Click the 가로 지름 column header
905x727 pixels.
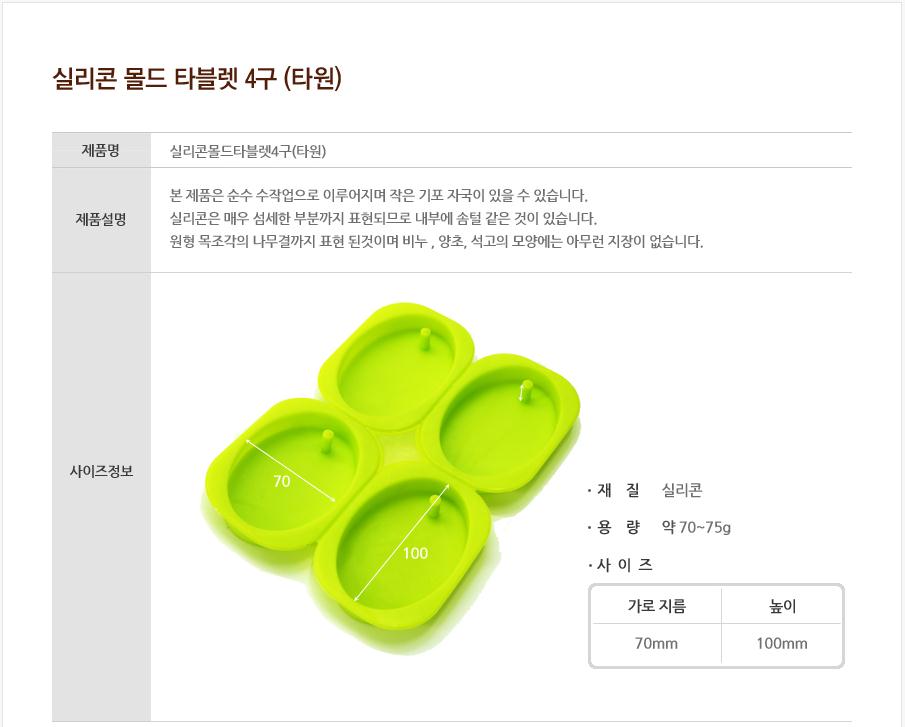coord(657,606)
